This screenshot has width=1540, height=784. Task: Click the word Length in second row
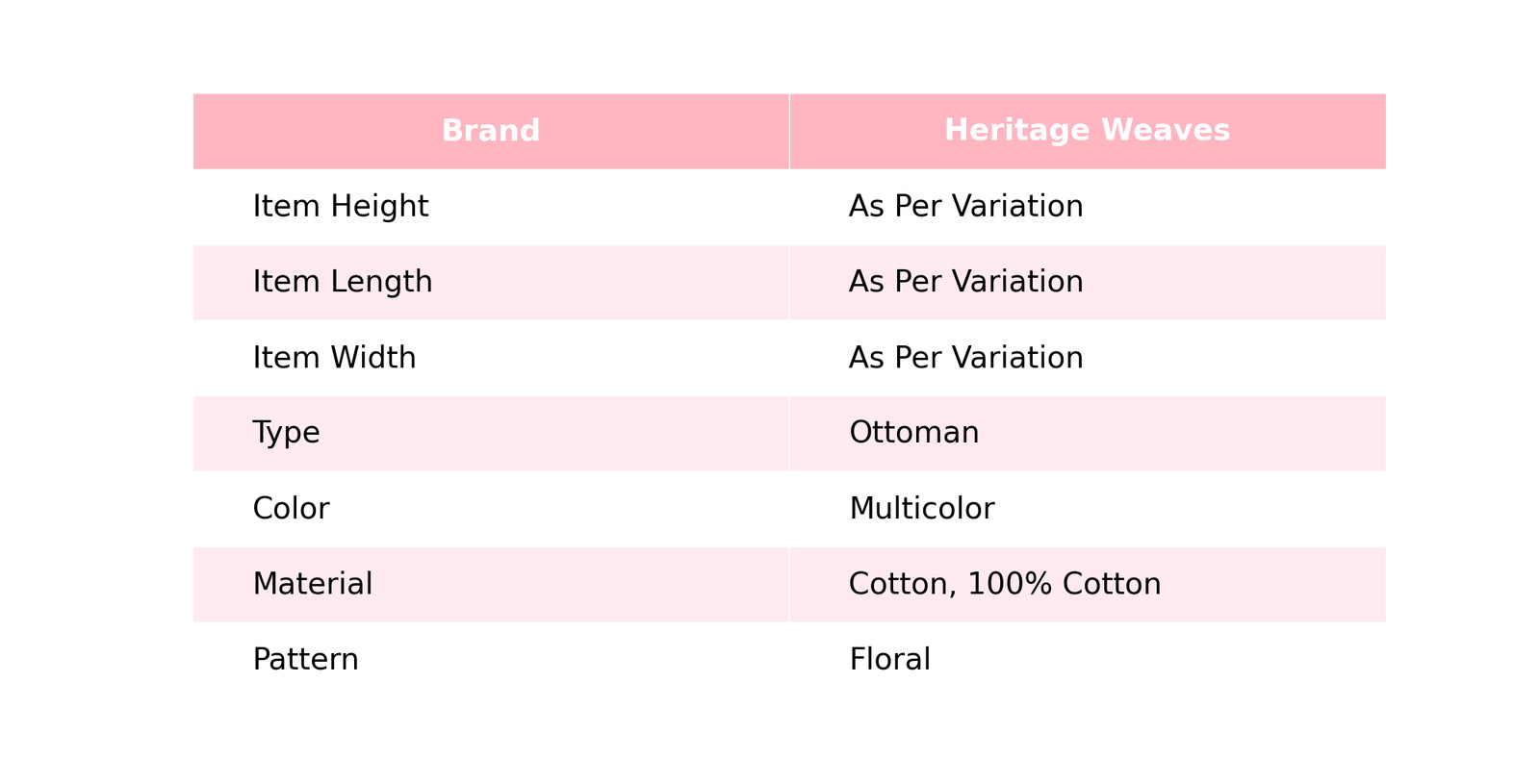[x=385, y=282]
